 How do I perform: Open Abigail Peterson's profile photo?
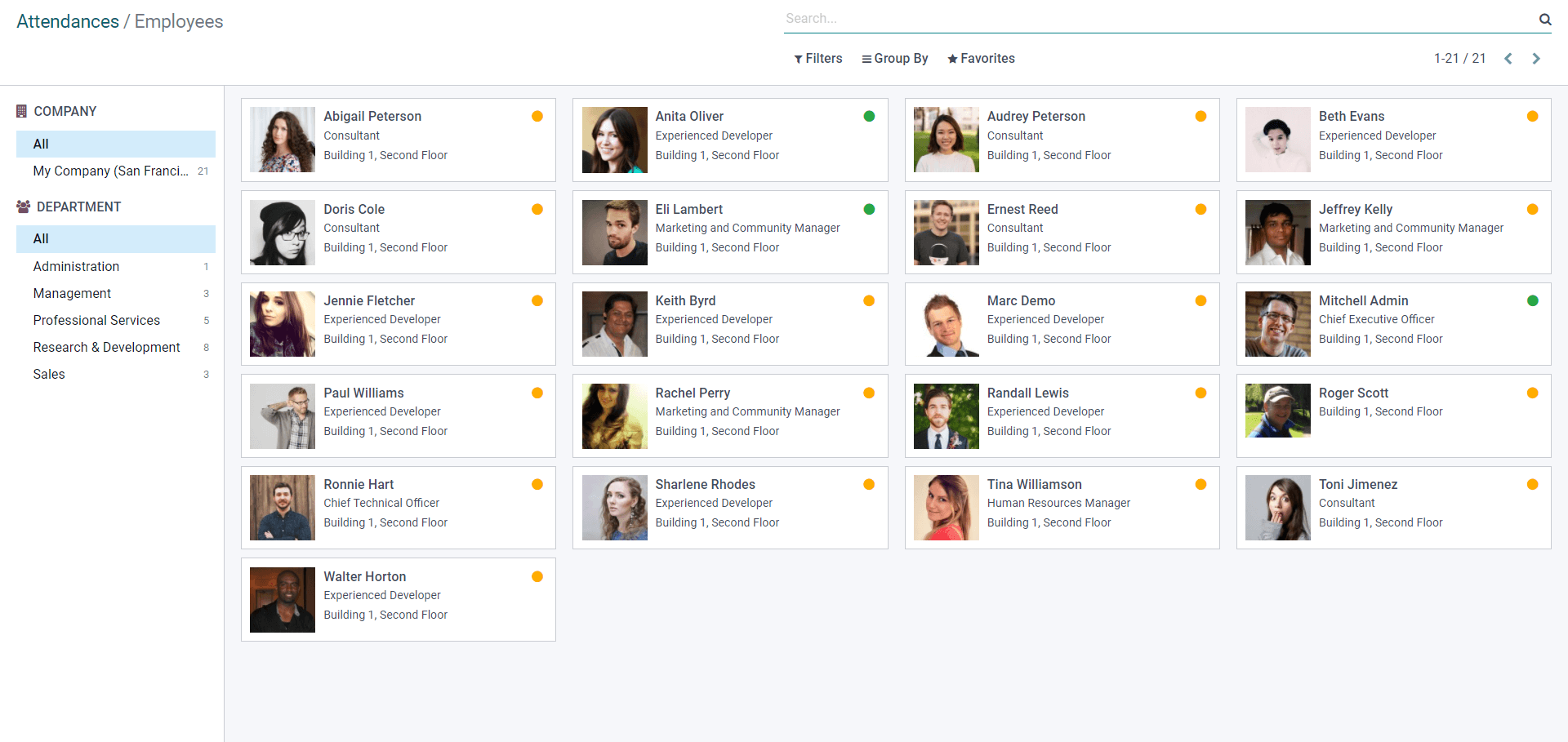click(283, 140)
